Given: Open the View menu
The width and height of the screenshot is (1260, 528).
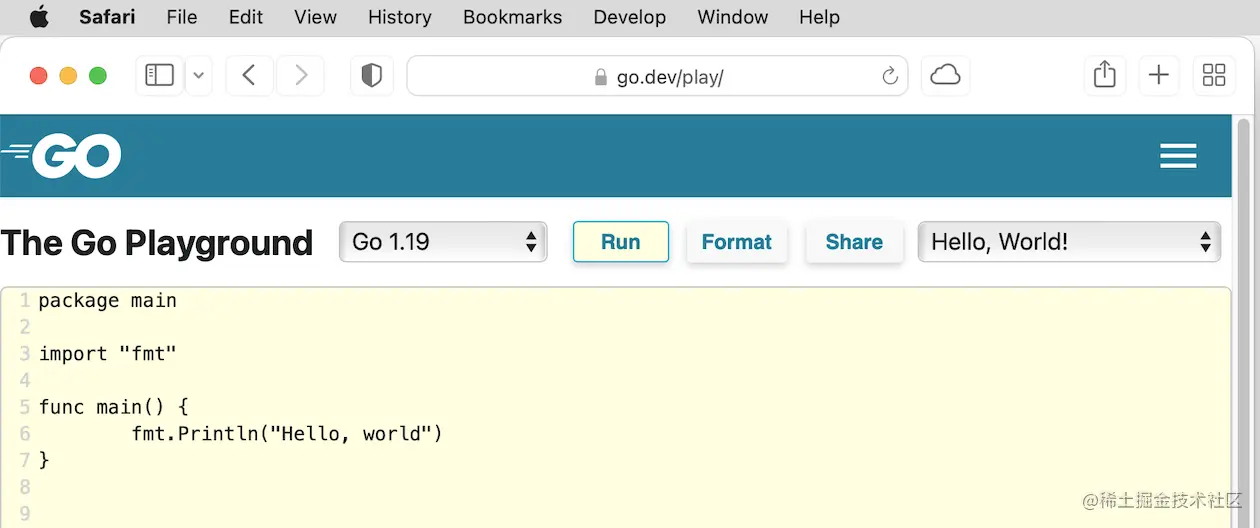Looking at the screenshot, I should click(316, 17).
